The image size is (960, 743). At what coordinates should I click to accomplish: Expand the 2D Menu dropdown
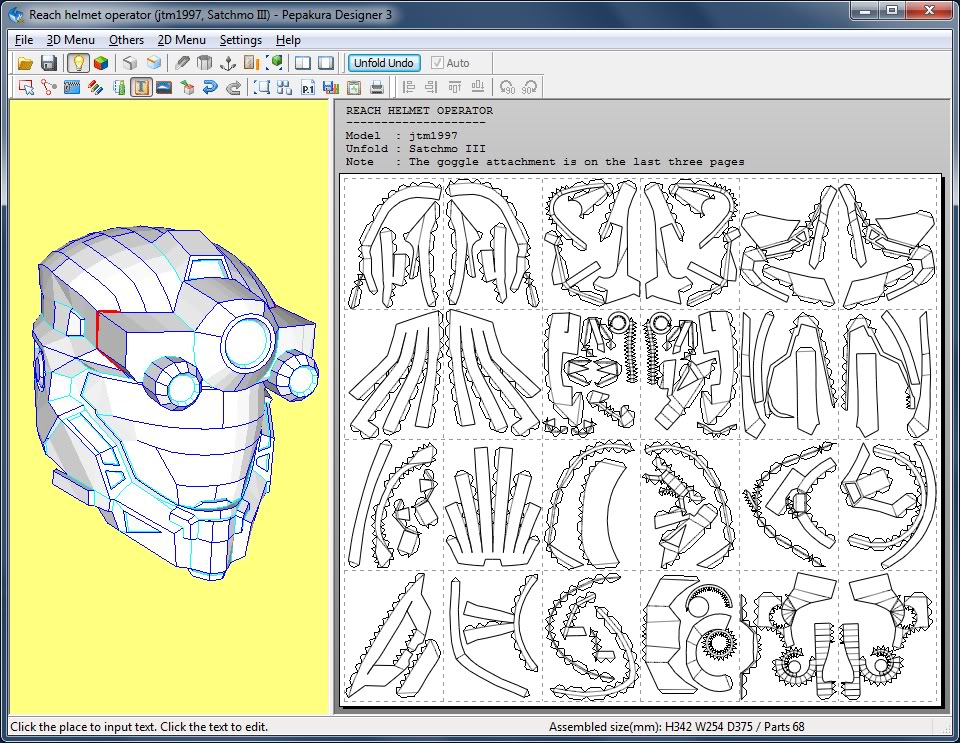coord(181,40)
